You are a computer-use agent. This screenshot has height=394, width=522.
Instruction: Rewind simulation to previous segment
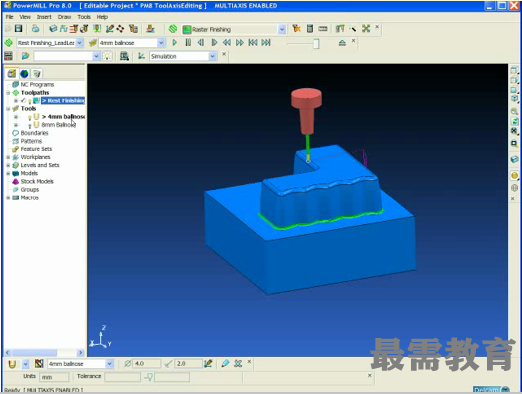227,43
